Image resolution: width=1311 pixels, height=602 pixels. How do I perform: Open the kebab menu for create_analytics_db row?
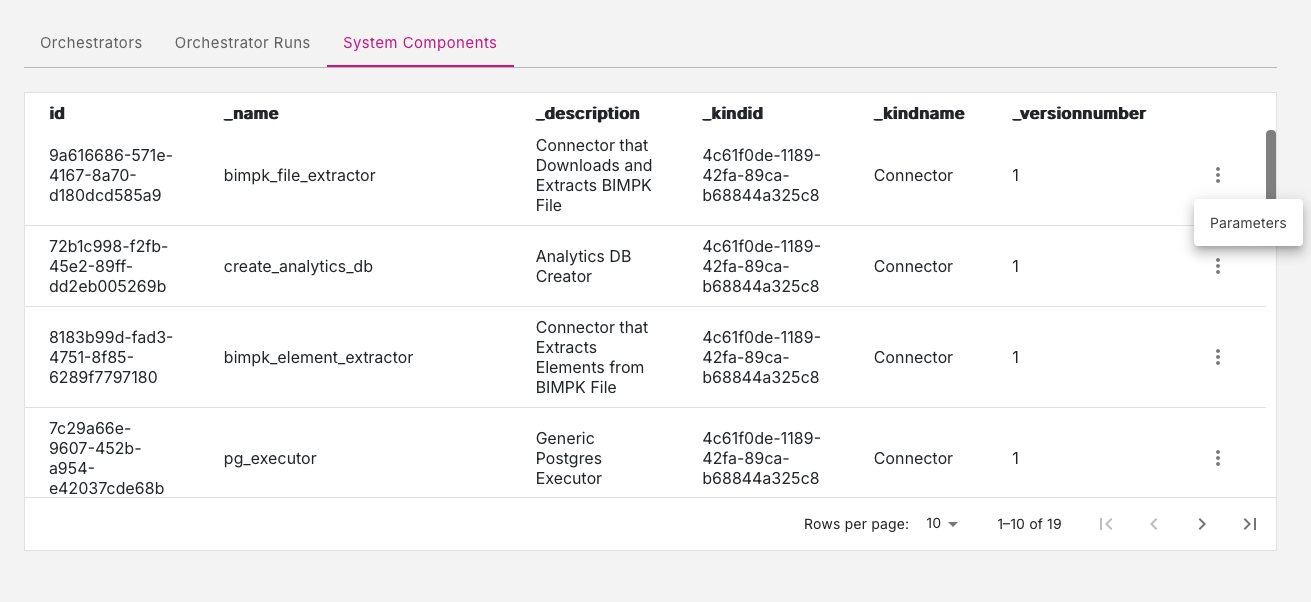click(1217, 266)
